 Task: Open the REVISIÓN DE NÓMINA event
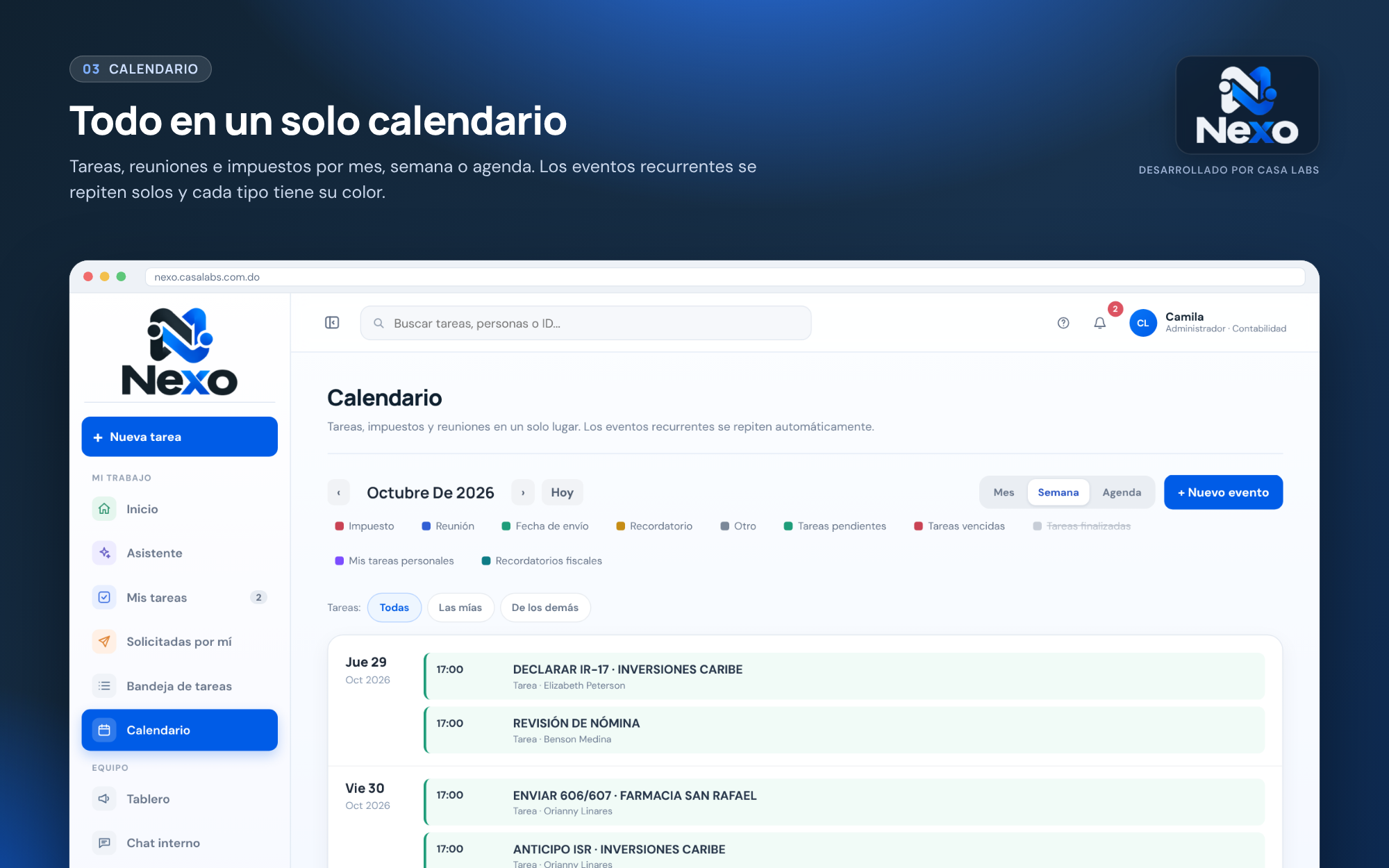844,730
